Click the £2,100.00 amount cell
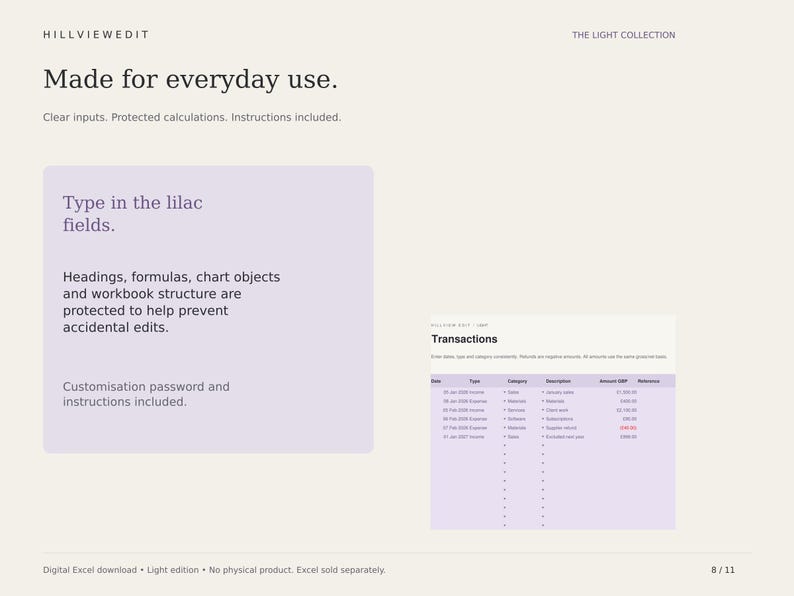Viewport: 794px width, 596px height. pos(626,410)
